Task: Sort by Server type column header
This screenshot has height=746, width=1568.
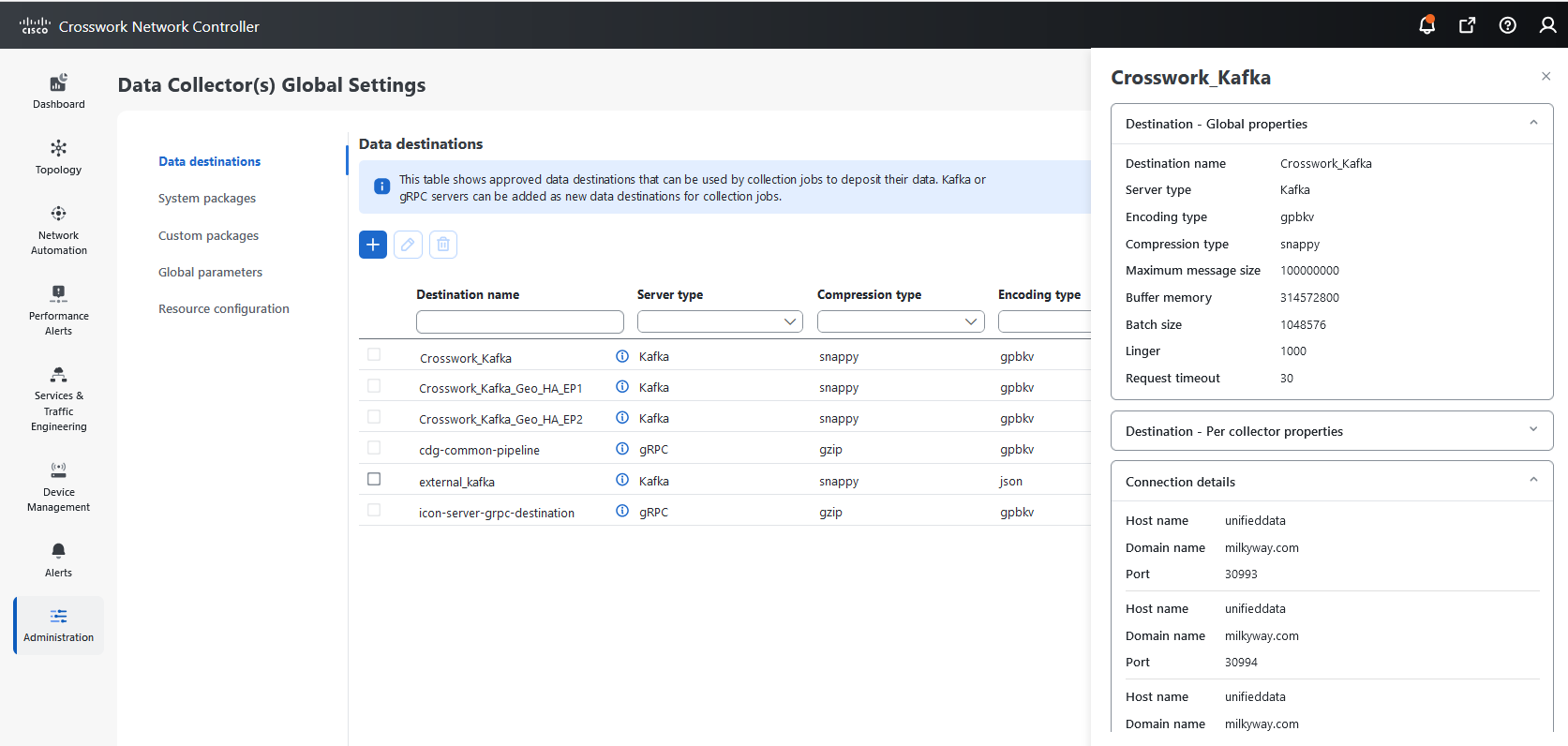Action: pyautogui.click(x=670, y=294)
